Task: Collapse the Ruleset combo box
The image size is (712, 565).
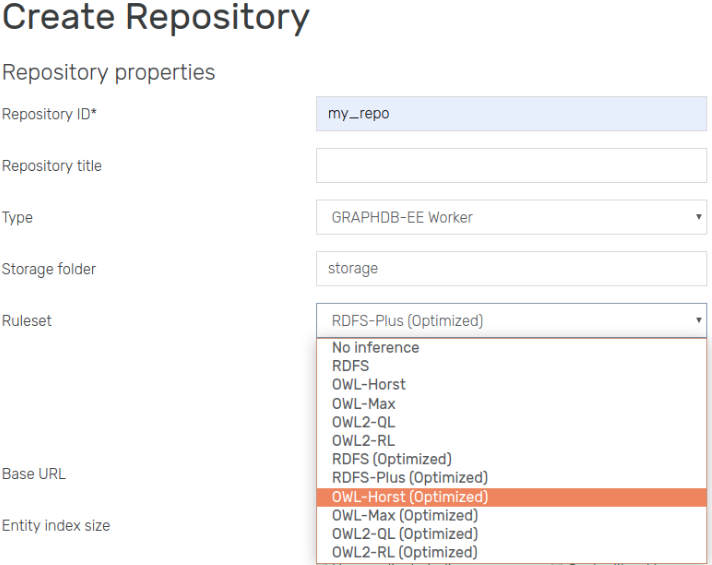Action: (x=511, y=320)
